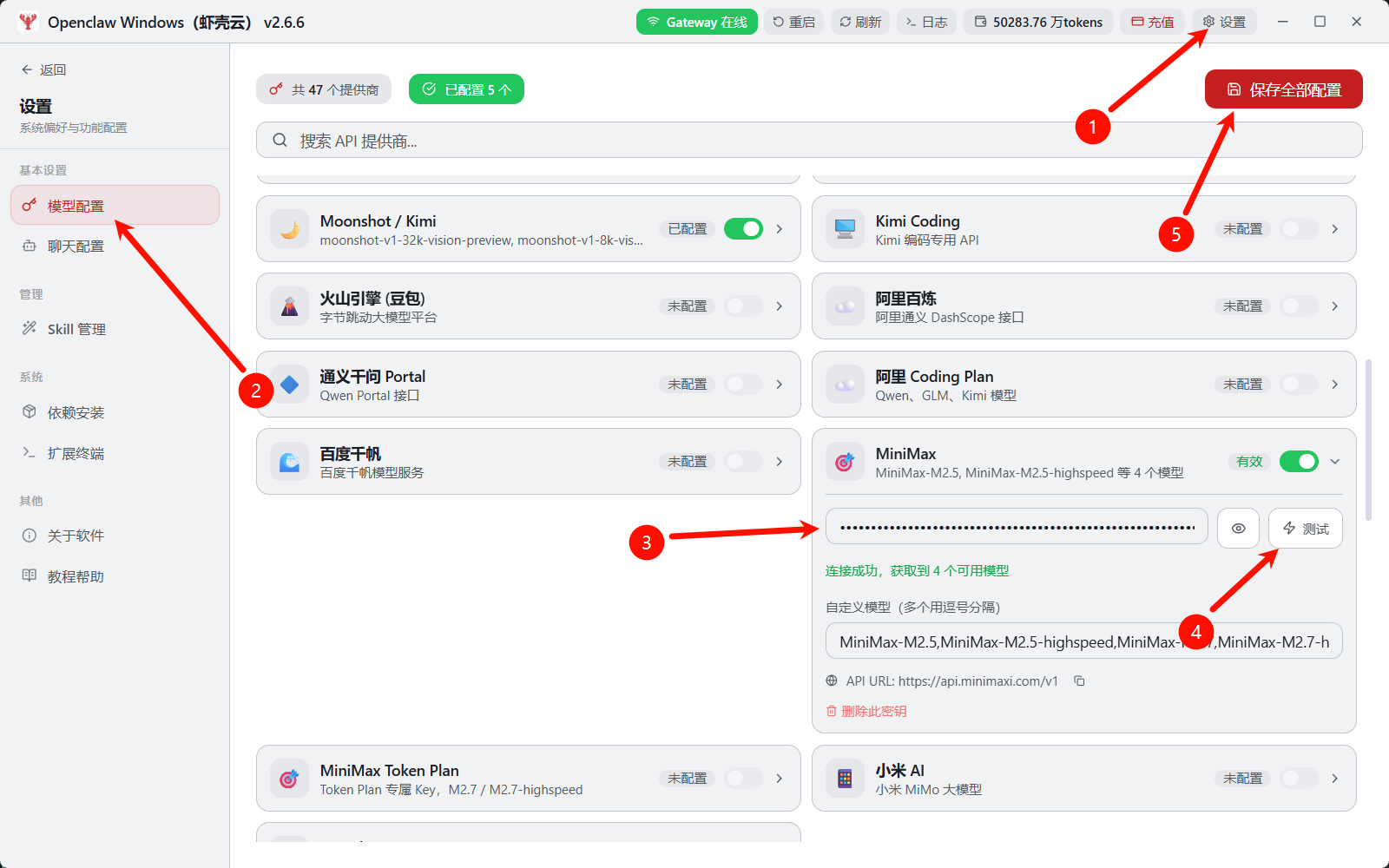
Task: Go to Skill 管理 in sidebar
Action: pyautogui.click(x=115, y=329)
